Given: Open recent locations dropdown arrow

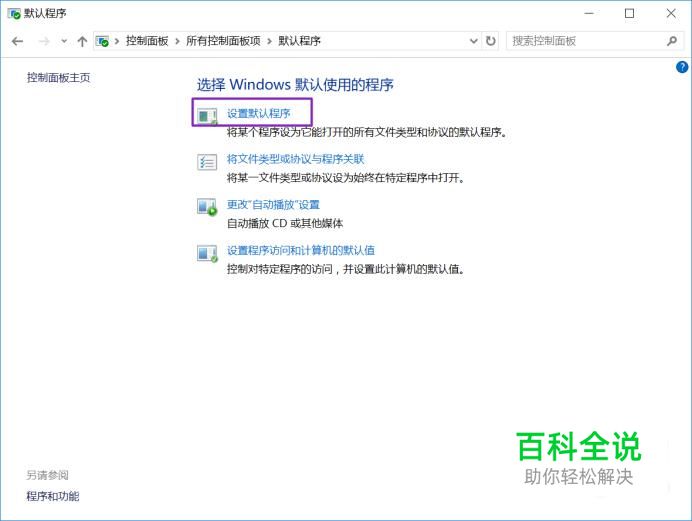Looking at the screenshot, I should pos(64,41).
